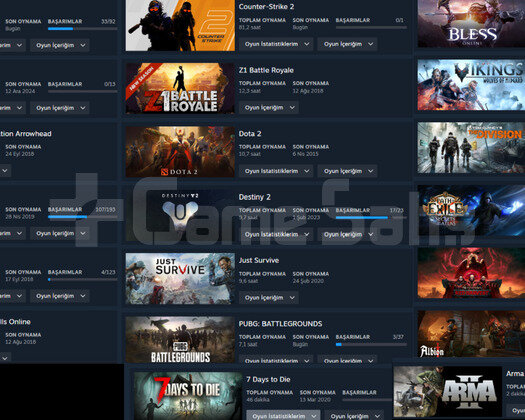This screenshot has width=525, height=420.
Task: Click the 'tion Arrowhead' game title
Action: [26, 134]
